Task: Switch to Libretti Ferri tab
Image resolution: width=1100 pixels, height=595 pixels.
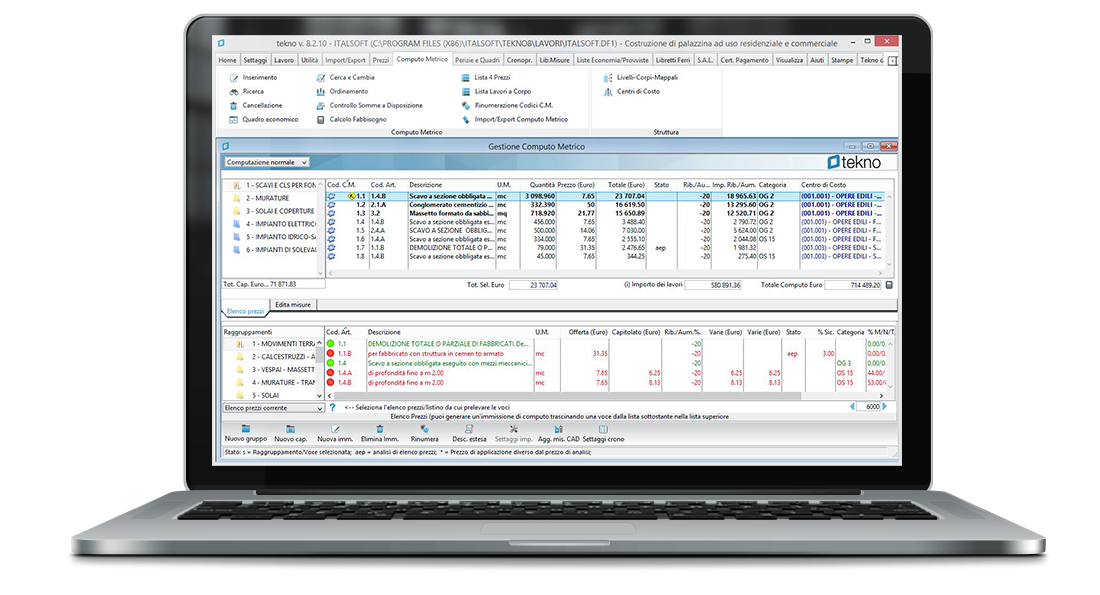Action: click(x=673, y=60)
